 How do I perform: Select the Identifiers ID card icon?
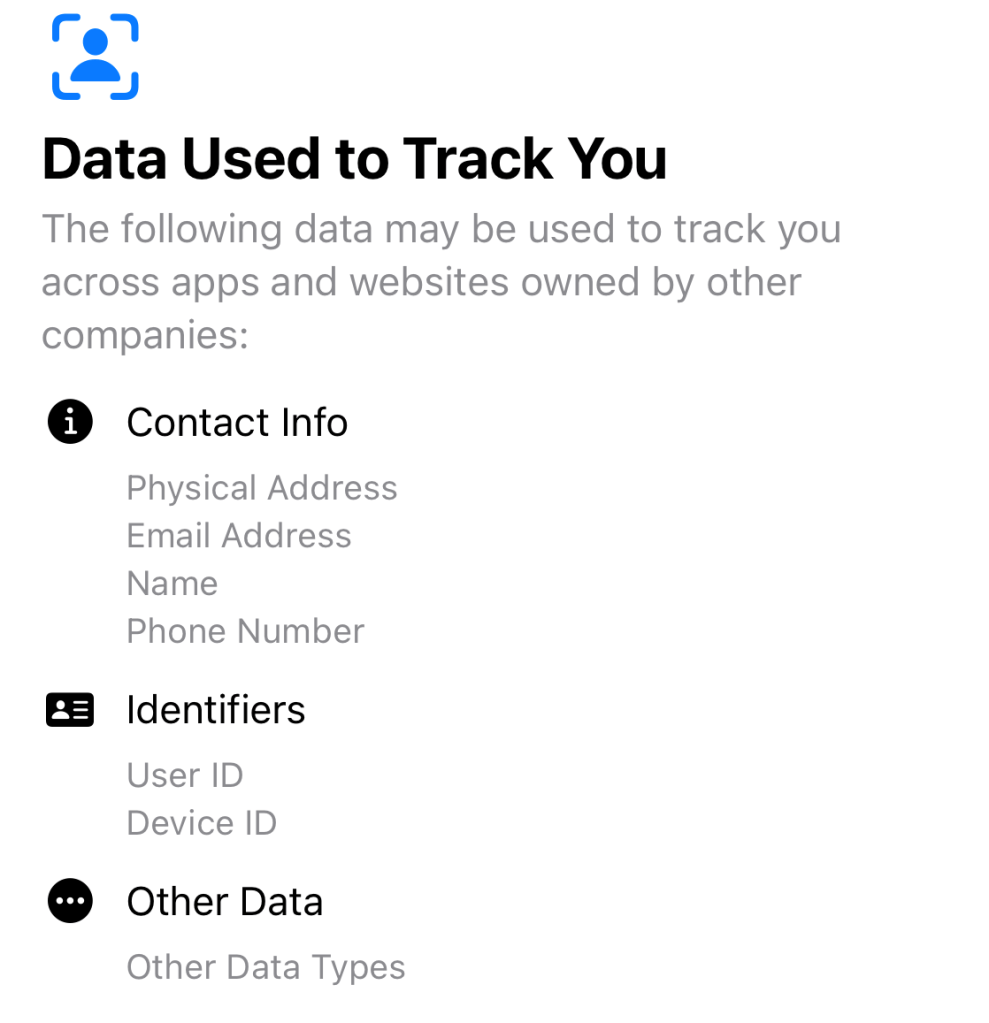70,710
